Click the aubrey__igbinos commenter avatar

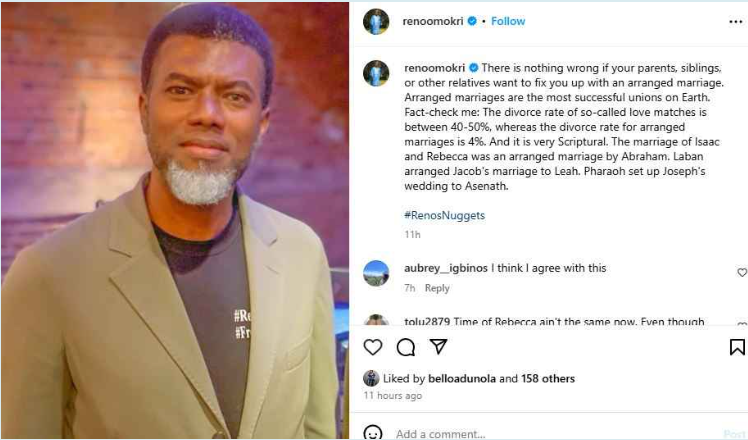click(376, 273)
